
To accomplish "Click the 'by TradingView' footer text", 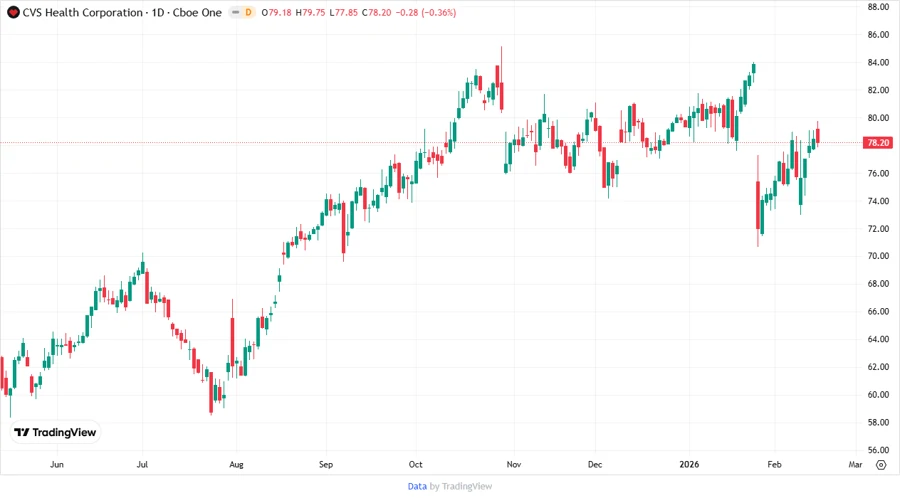I will pos(461,487).
